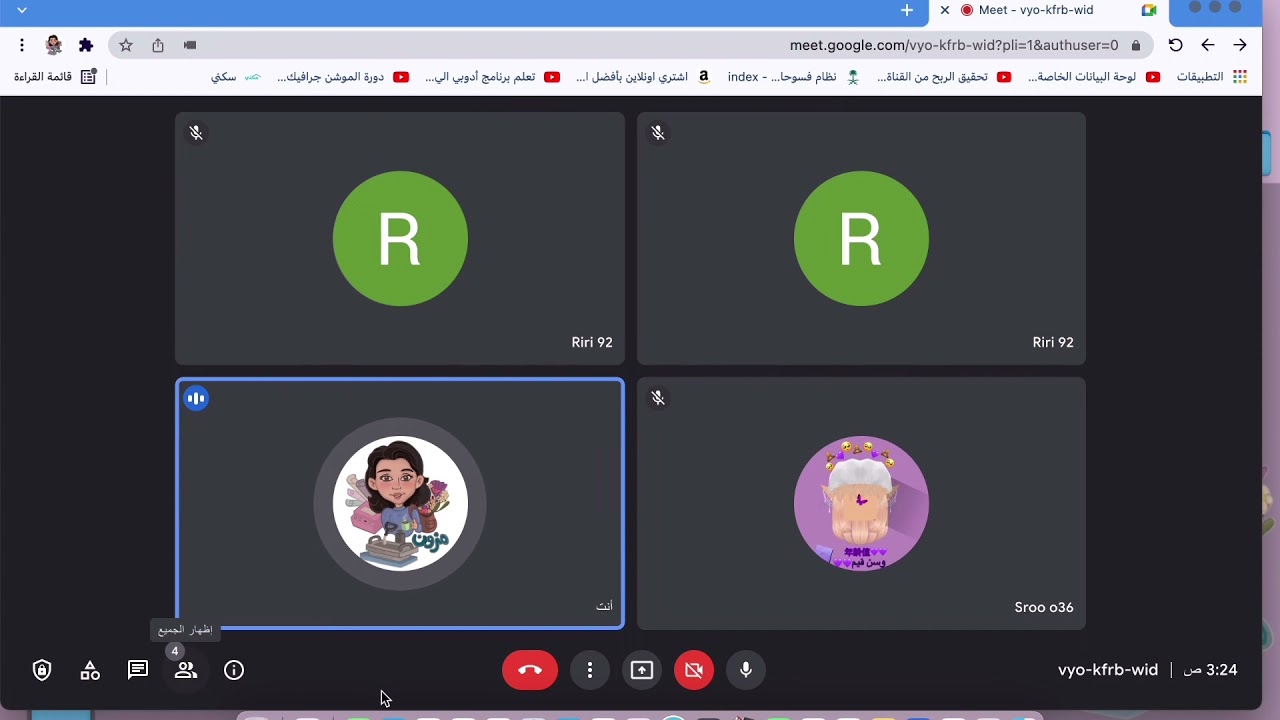Click the muted mic icon on Sroo o36
The height and width of the screenshot is (720, 1280).
point(658,398)
